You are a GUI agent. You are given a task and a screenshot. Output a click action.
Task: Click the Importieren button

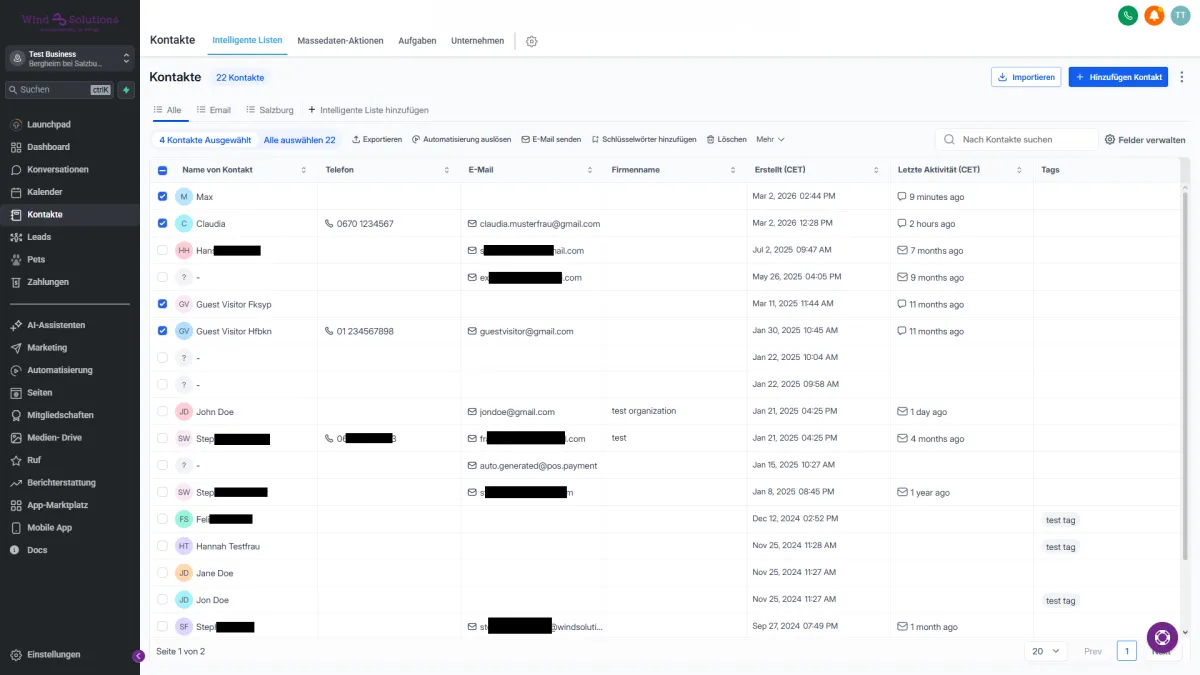coord(1026,77)
